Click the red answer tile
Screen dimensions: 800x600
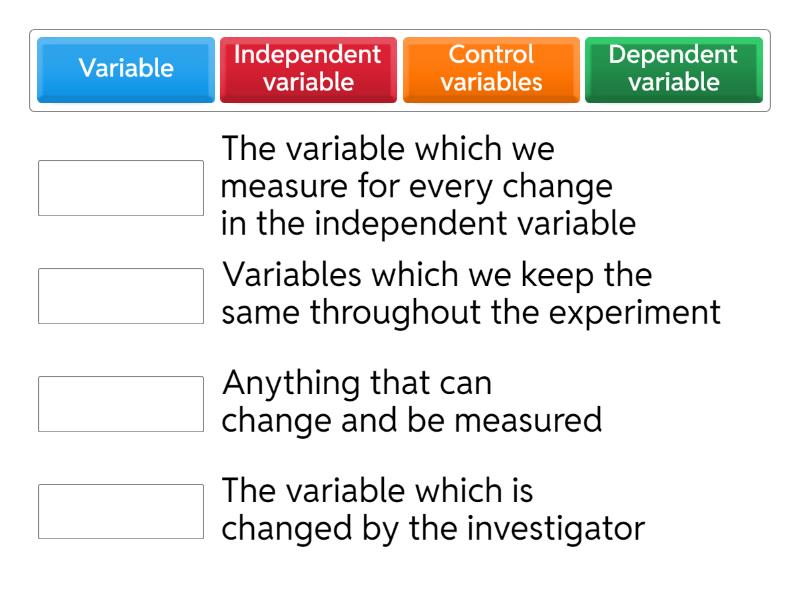308,69
